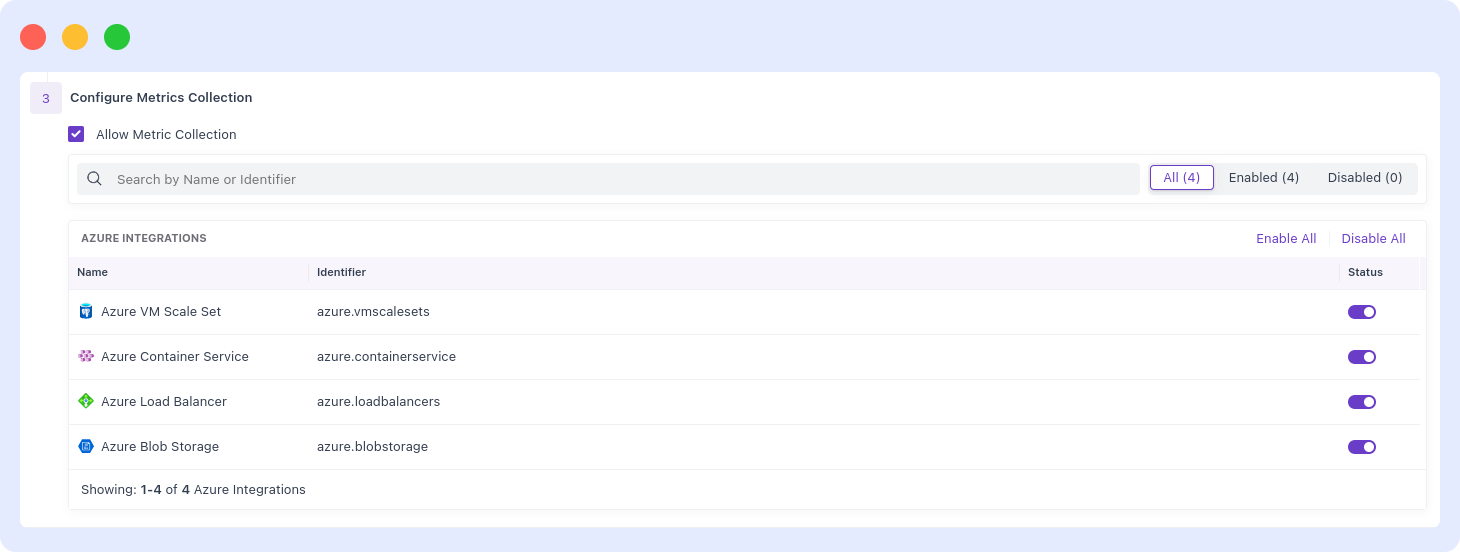Click the Azure Container Service icon
1460x552 pixels.
tap(86, 357)
